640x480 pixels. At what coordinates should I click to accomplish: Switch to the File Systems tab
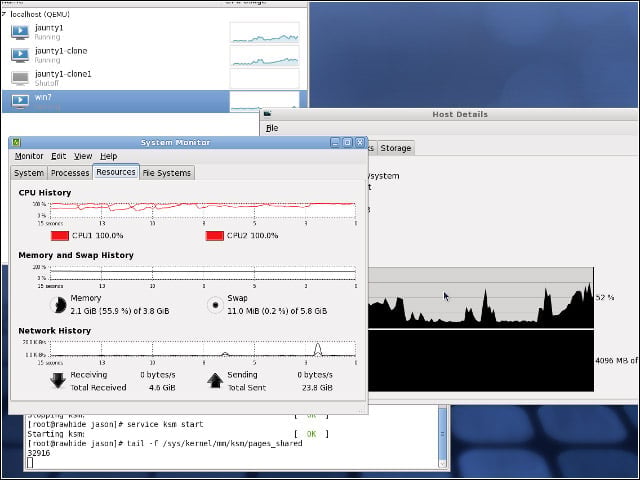pyautogui.click(x=167, y=173)
